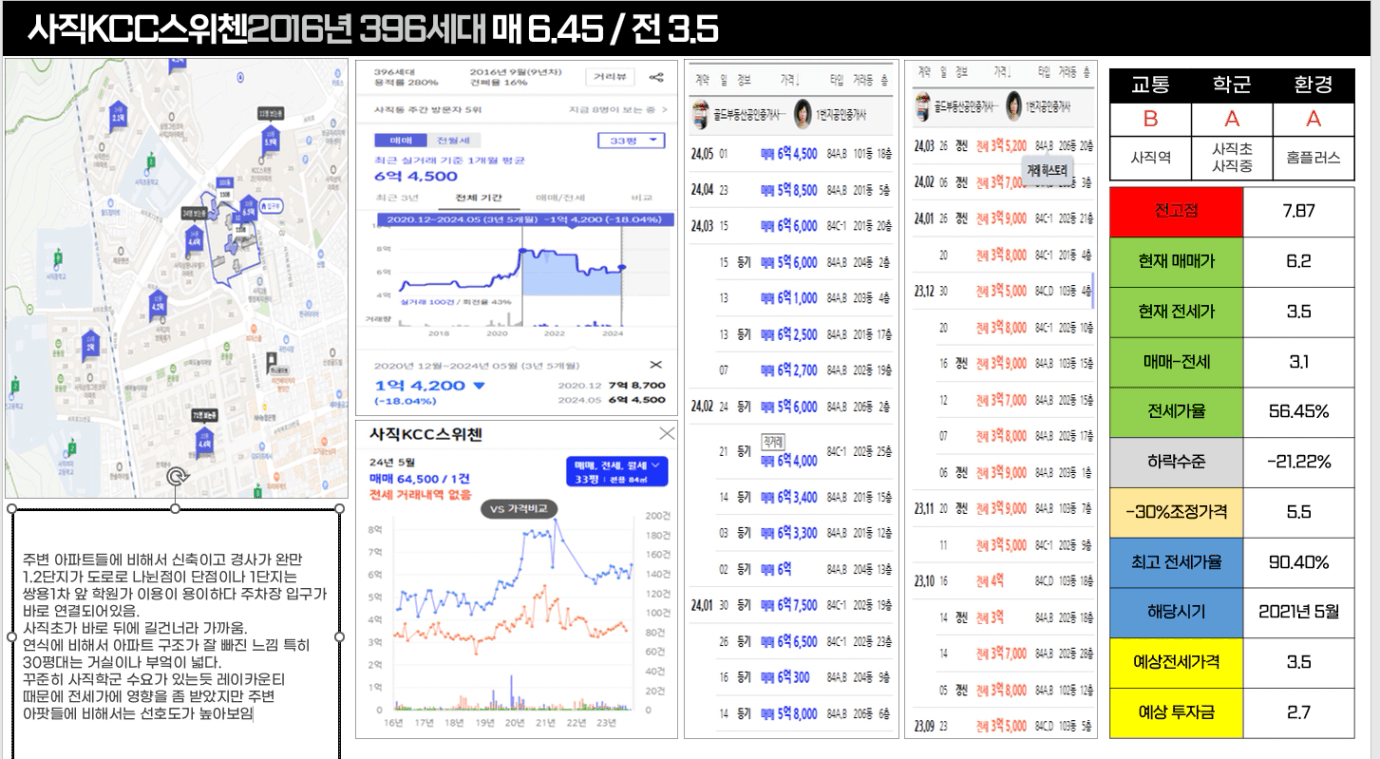
Task: Click the 매매 6억 2,700 listing row
Action: 791,371
